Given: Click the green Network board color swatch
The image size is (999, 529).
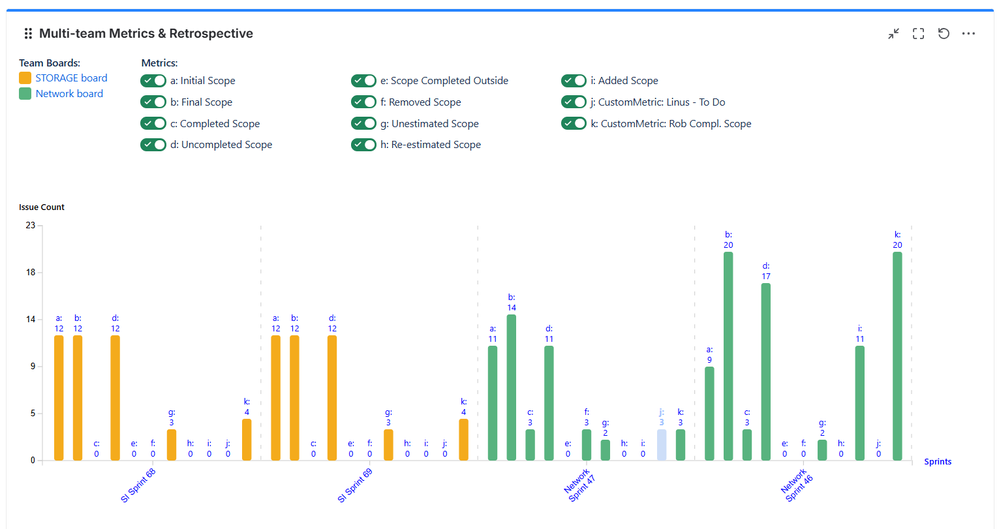Looking at the screenshot, I should pyautogui.click(x=25, y=94).
